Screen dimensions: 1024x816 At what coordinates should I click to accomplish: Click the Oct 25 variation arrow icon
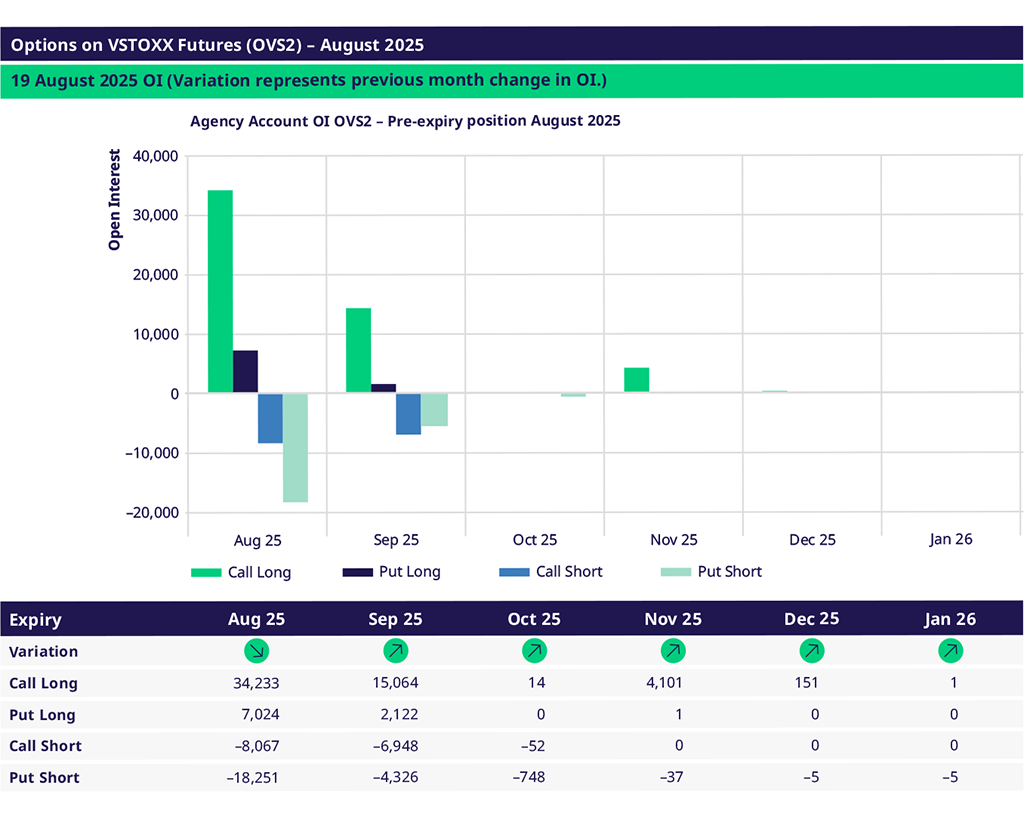(x=535, y=652)
